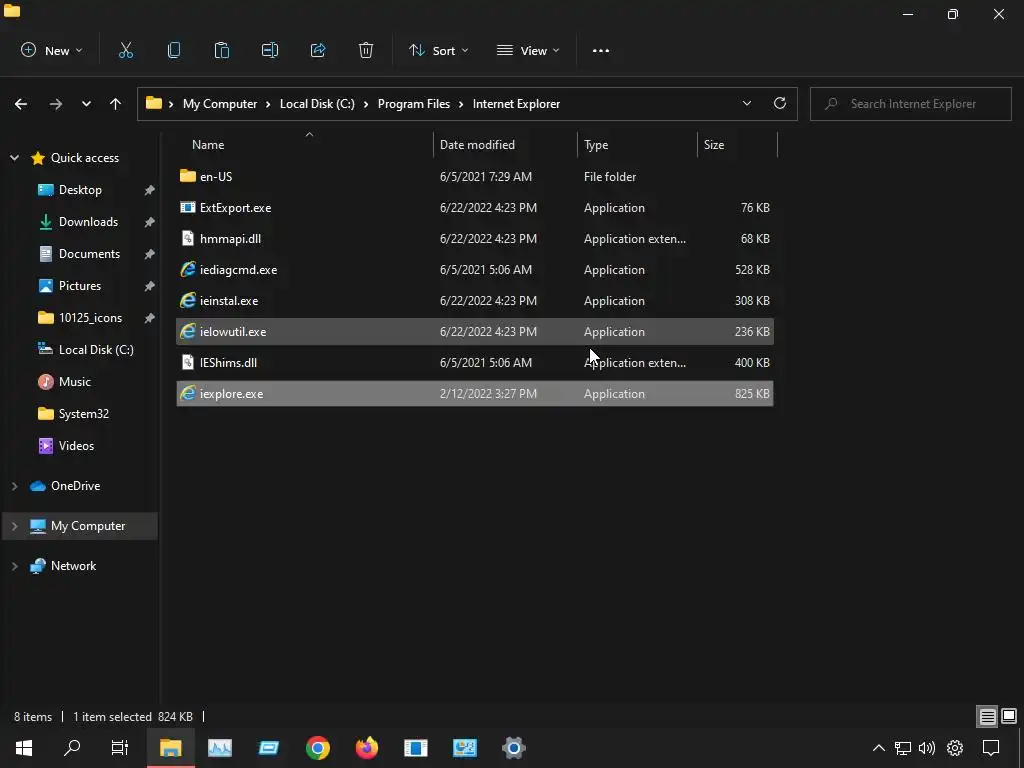Collapse the Quick access tree
The width and height of the screenshot is (1024, 768).
click(14, 157)
